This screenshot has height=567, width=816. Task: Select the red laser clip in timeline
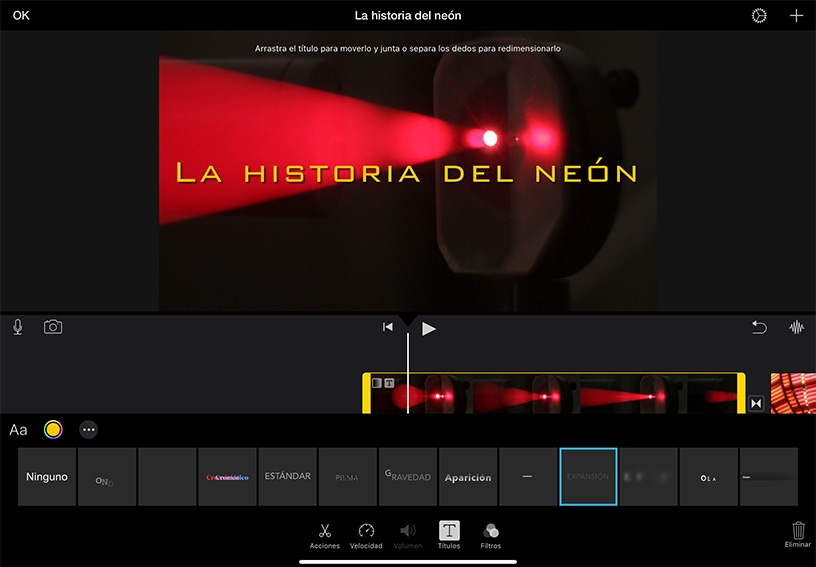[x=554, y=394]
